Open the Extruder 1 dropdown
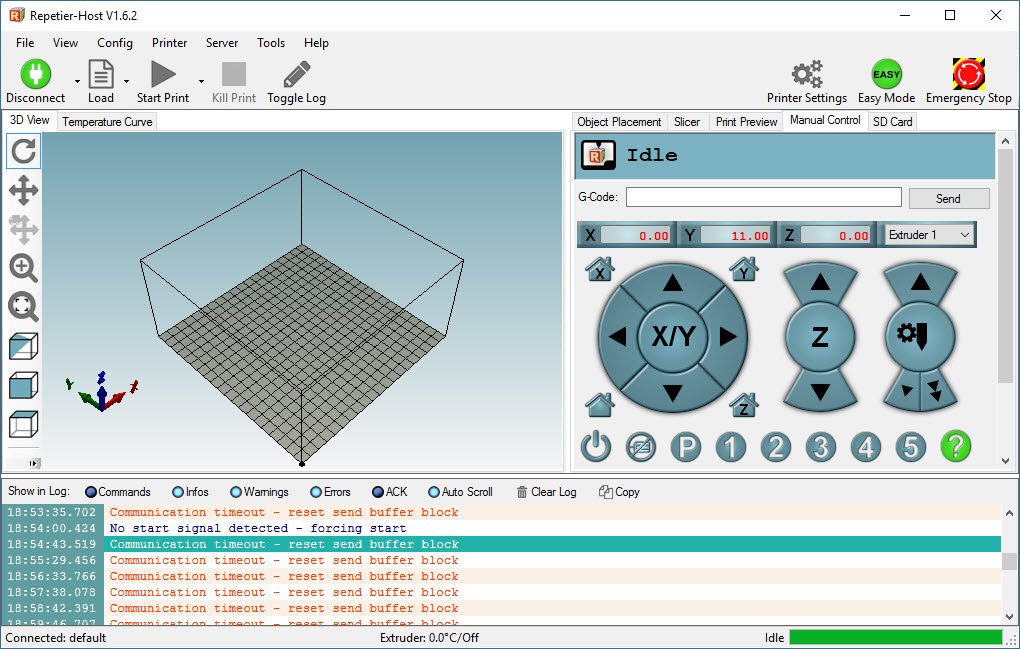Screen dimensions: 1020x649 [929, 235]
